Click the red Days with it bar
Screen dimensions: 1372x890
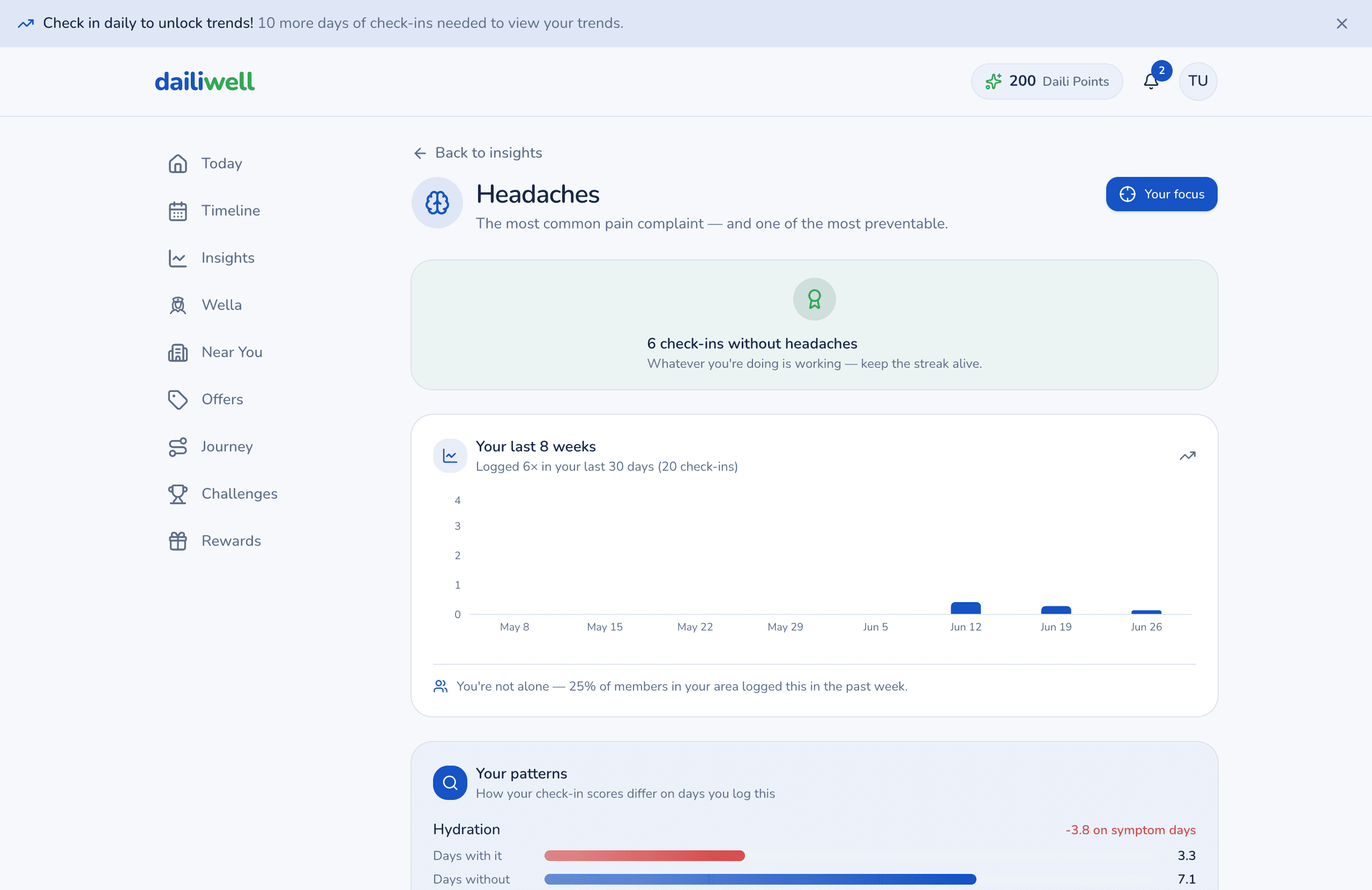(x=645, y=856)
